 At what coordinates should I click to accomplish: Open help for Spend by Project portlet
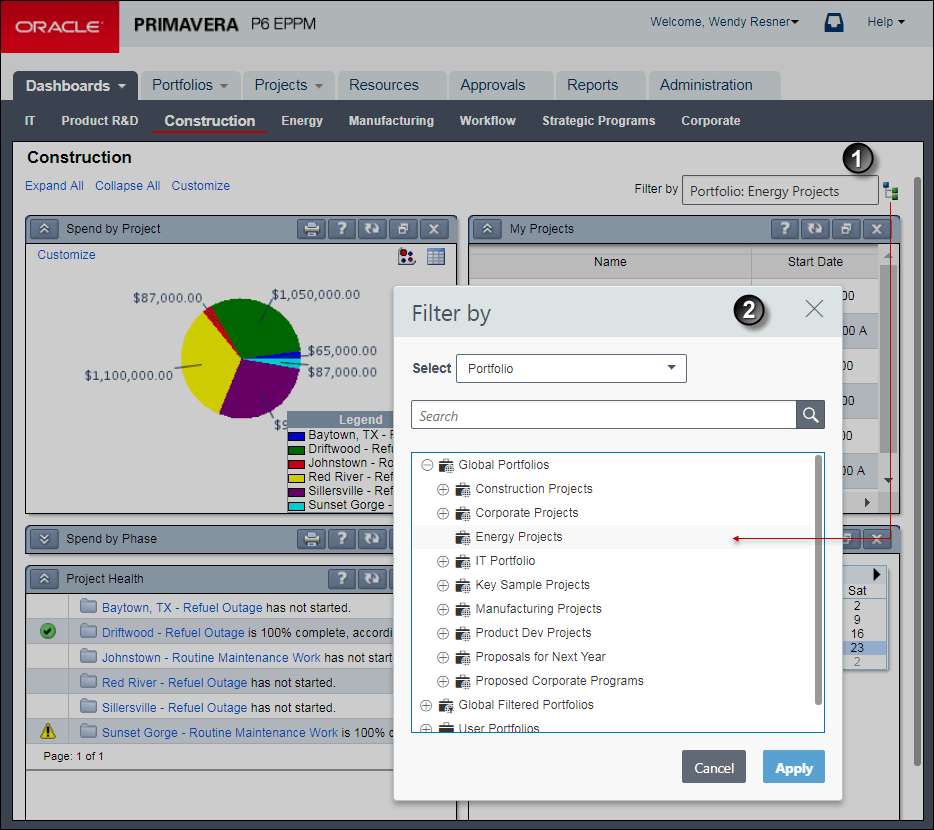coord(342,229)
